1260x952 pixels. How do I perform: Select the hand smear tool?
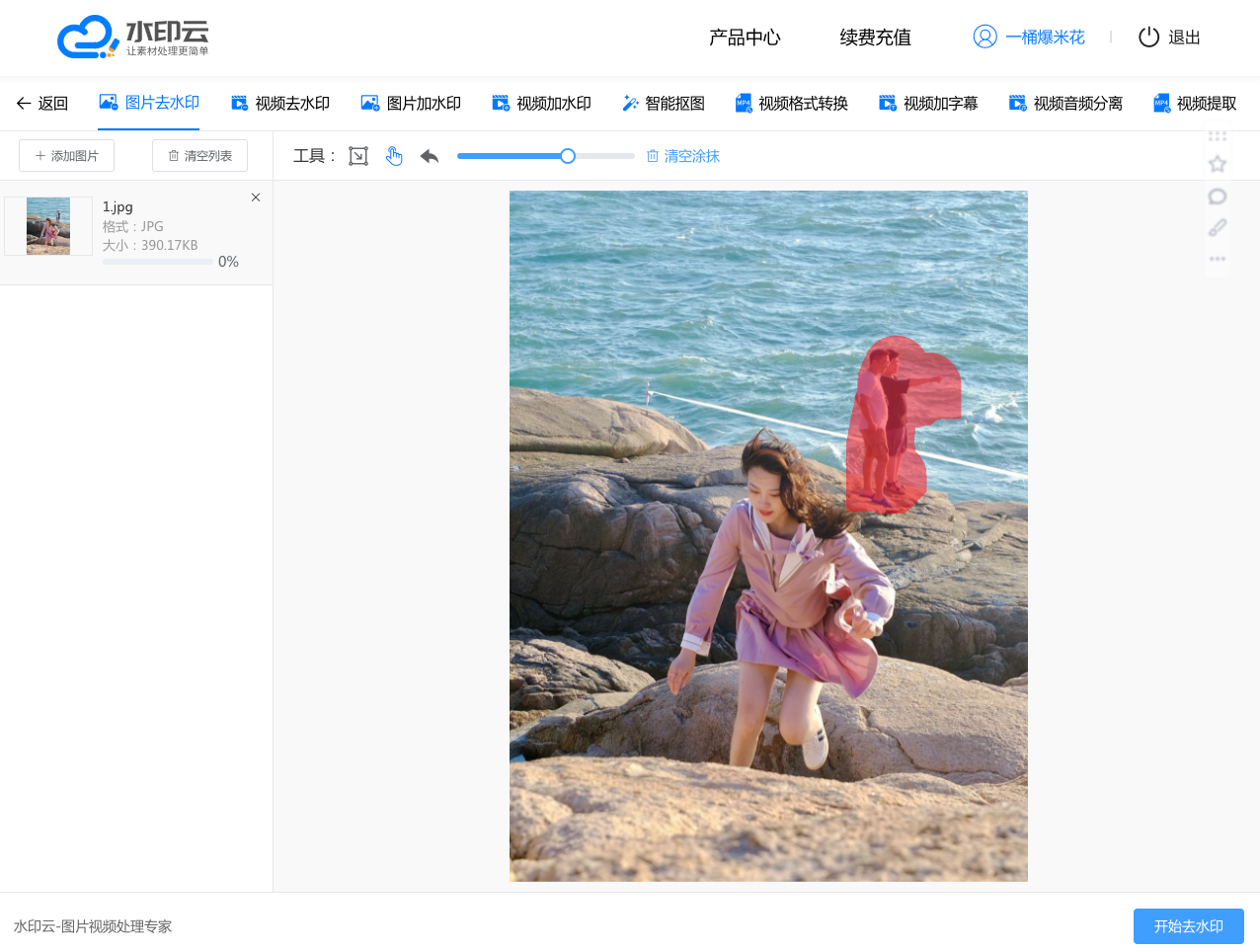[394, 156]
